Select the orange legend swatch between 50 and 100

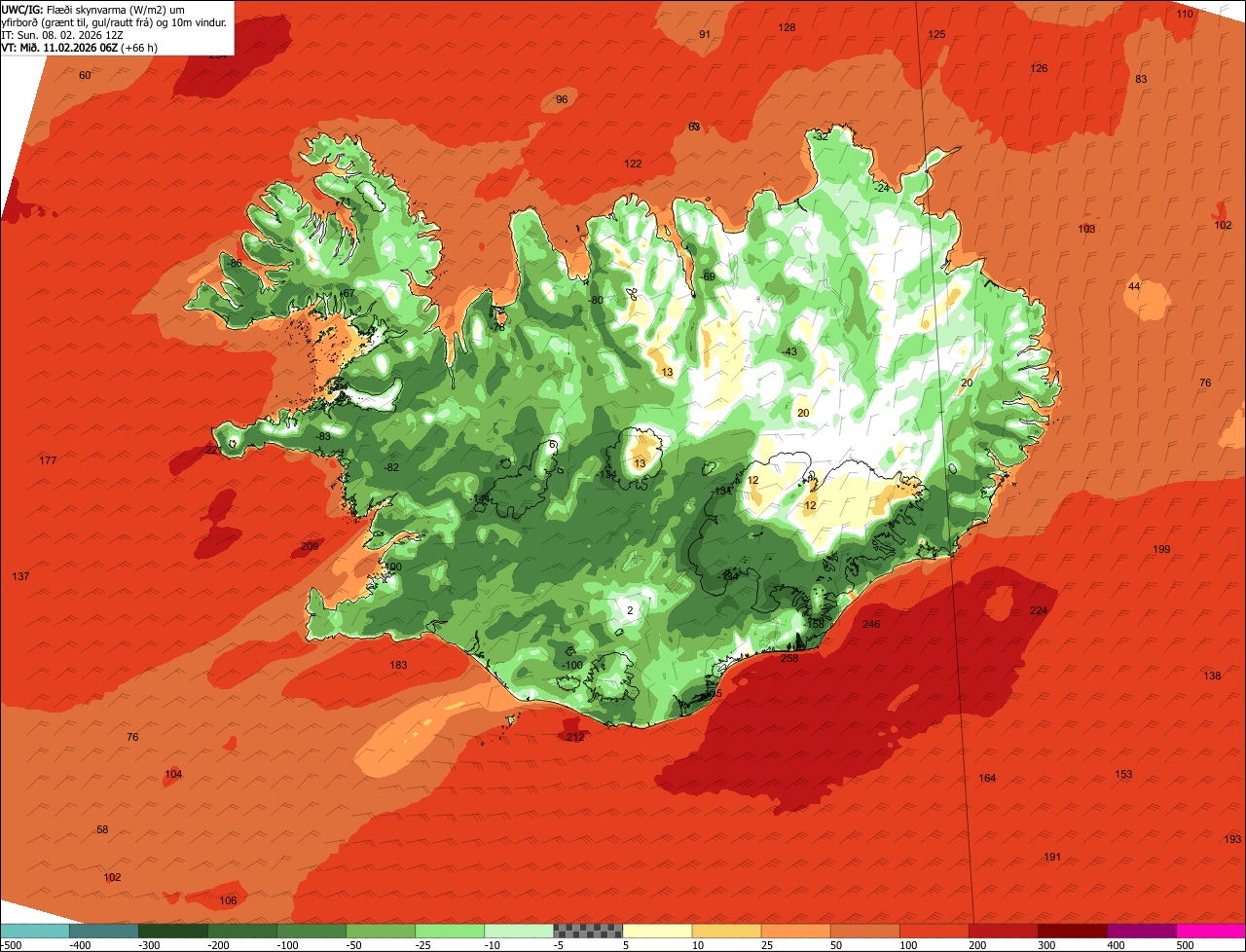[x=864, y=931]
